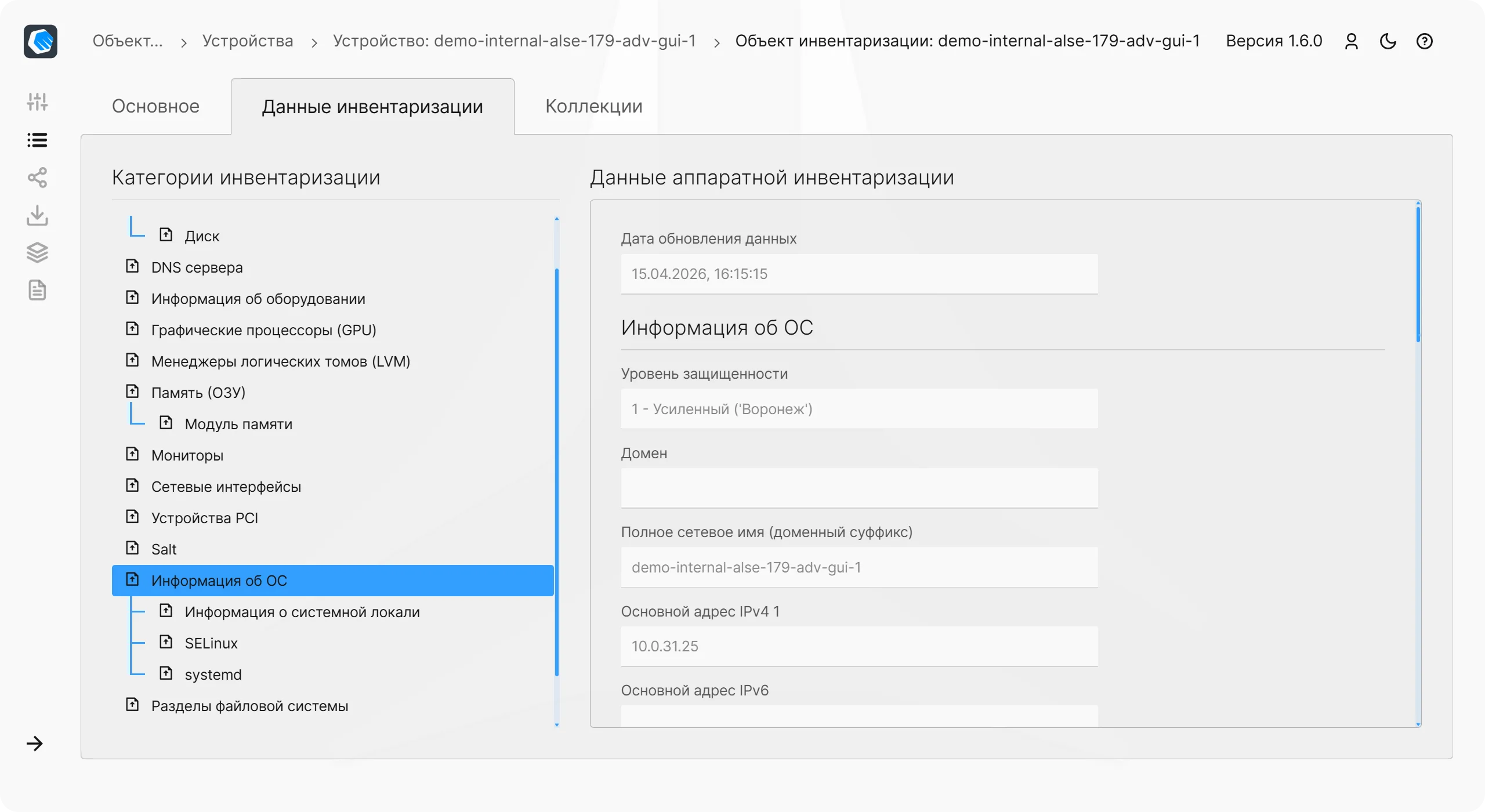Go to the Устройства breadcrumb
Viewport: 1485px width, 812px height.
248,41
